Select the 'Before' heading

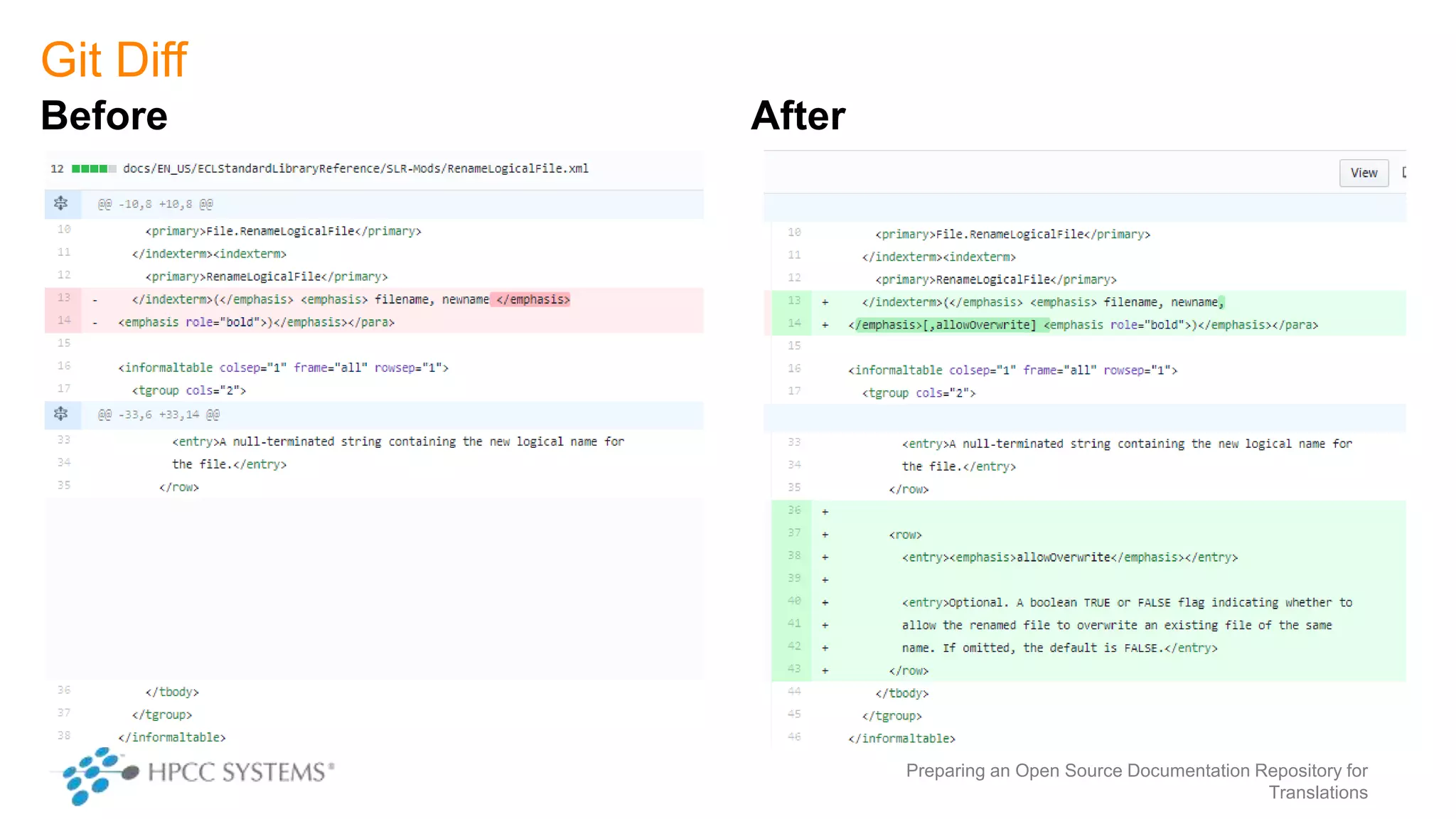(x=104, y=115)
